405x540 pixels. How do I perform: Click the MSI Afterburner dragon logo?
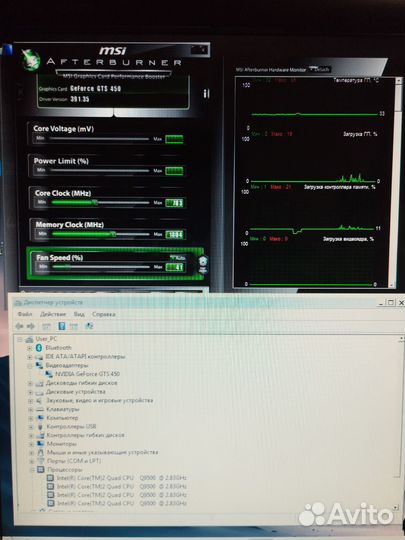pos(30,60)
